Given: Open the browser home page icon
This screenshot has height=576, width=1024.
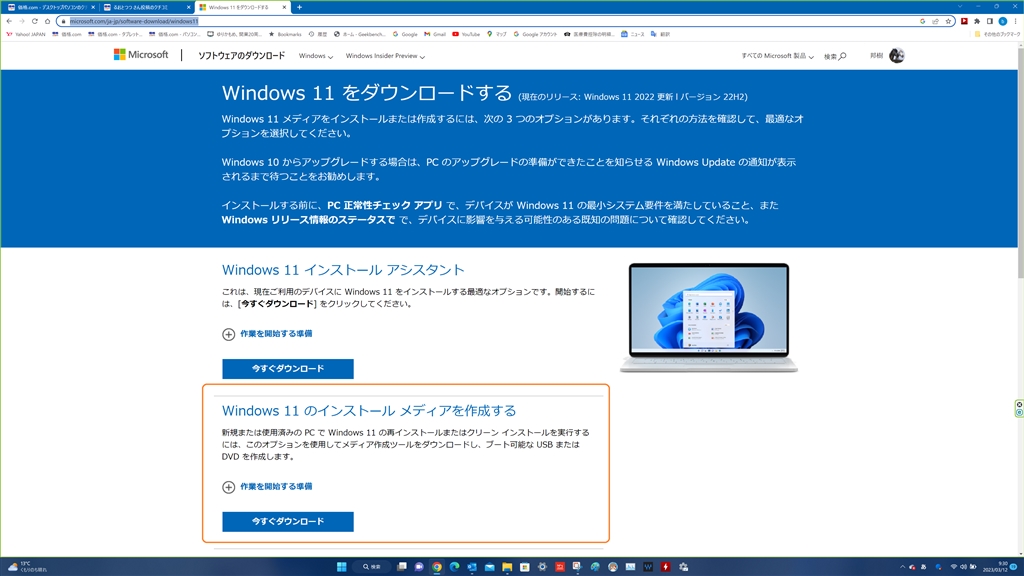Looking at the screenshot, I should [x=47, y=21].
